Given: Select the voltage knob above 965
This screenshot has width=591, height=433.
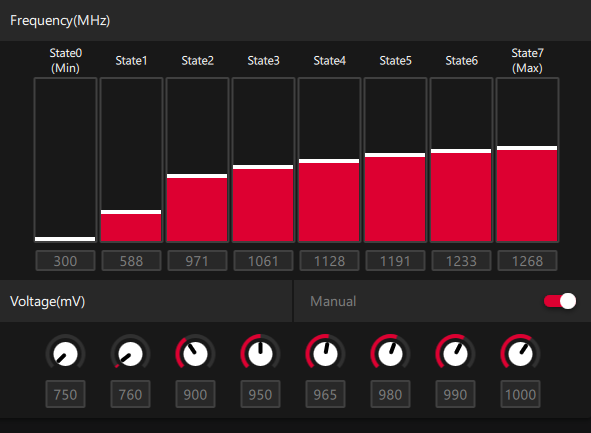Looking at the screenshot, I should click(325, 354).
